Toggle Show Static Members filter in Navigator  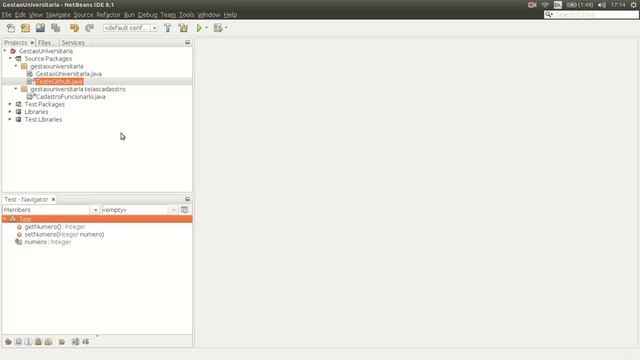(28, 342)
